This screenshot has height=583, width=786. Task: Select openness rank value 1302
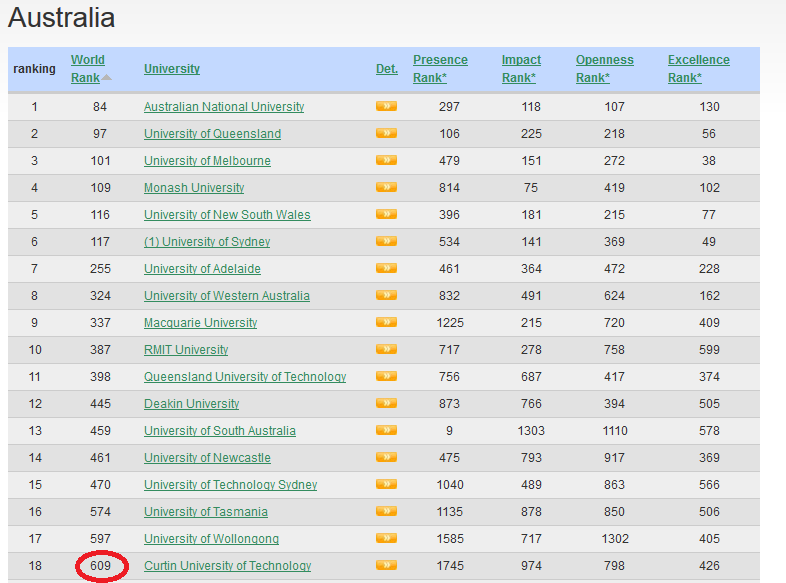pyautogui.click(x=615, y=539)
